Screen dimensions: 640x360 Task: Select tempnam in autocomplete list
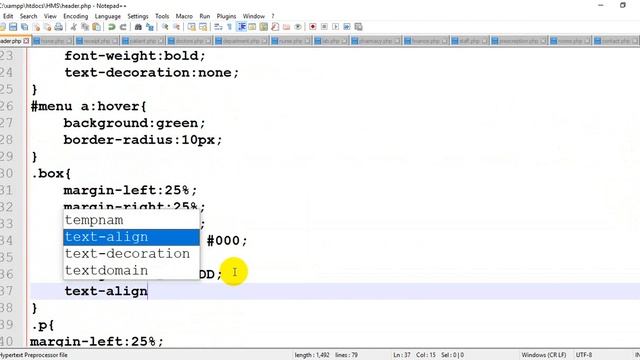(x=131, y=220)
